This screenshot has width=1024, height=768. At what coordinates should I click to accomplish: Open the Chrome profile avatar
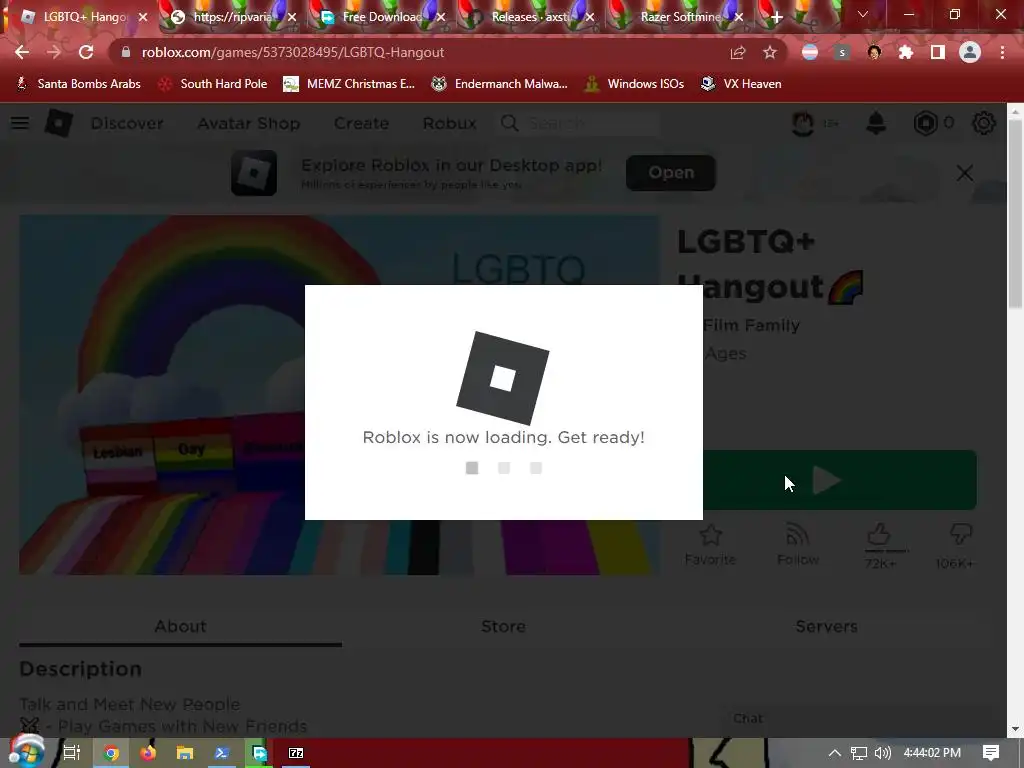970,52
